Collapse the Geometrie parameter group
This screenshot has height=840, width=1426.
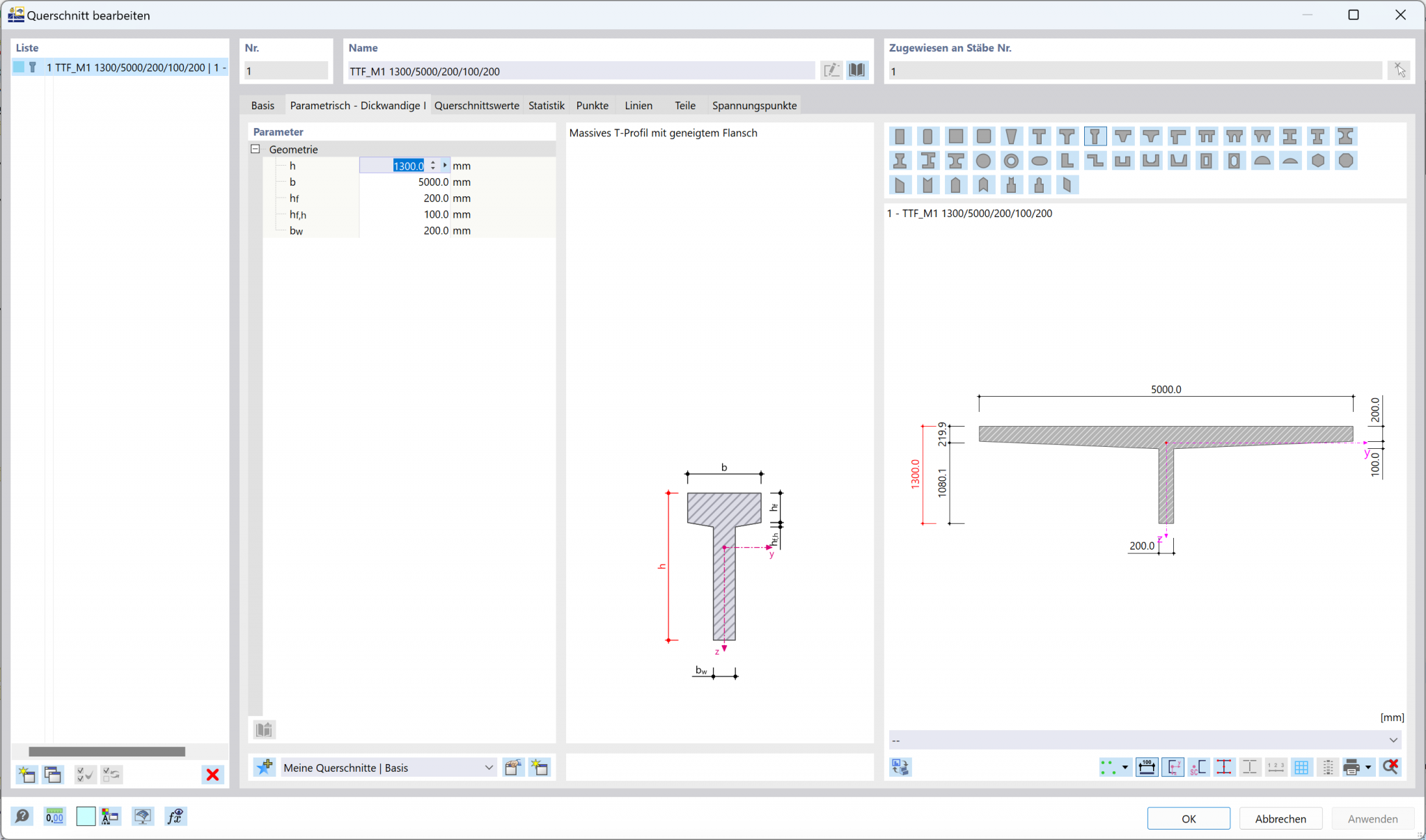click(x=256, y=149)
